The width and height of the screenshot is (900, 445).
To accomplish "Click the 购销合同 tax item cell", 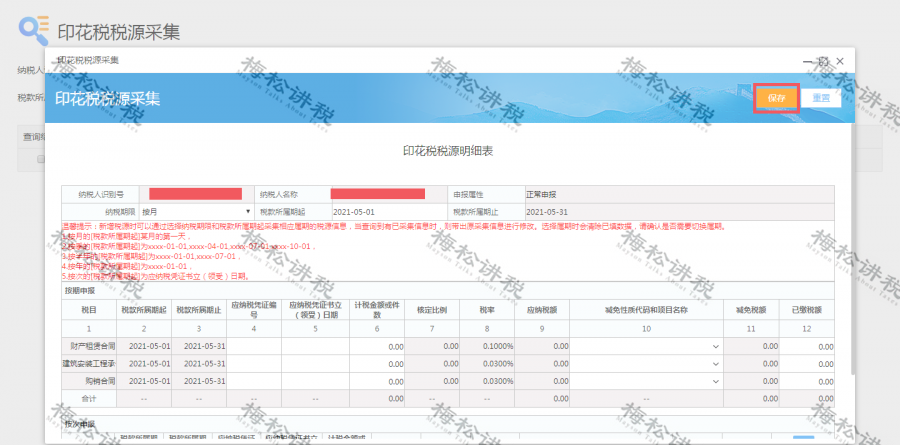I will tap(89, 381).
